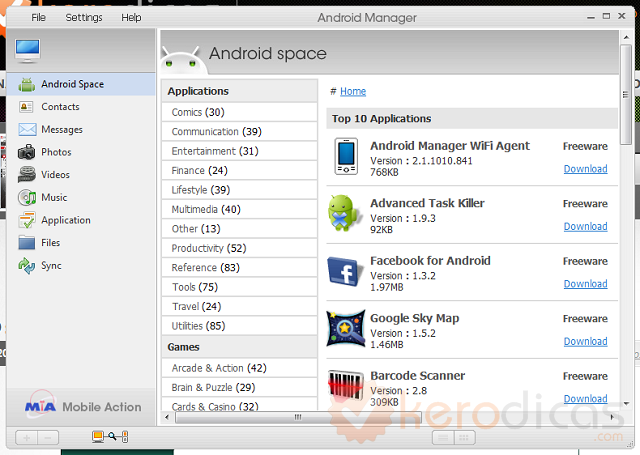640x455 pixels.
Task: Open the Videos film reel icon
Action: click(27, 174)
